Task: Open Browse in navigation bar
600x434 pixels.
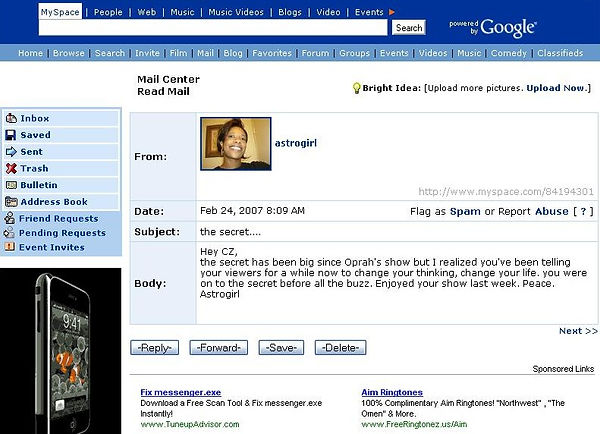Action: (x=69, y=53)
